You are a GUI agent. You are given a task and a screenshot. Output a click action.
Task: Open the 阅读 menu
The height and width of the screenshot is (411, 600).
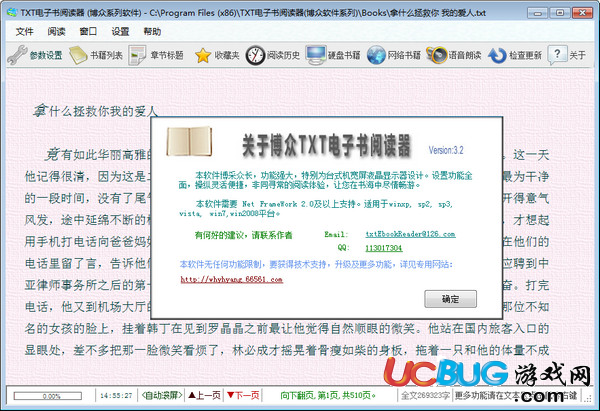(x=56, y=31)
